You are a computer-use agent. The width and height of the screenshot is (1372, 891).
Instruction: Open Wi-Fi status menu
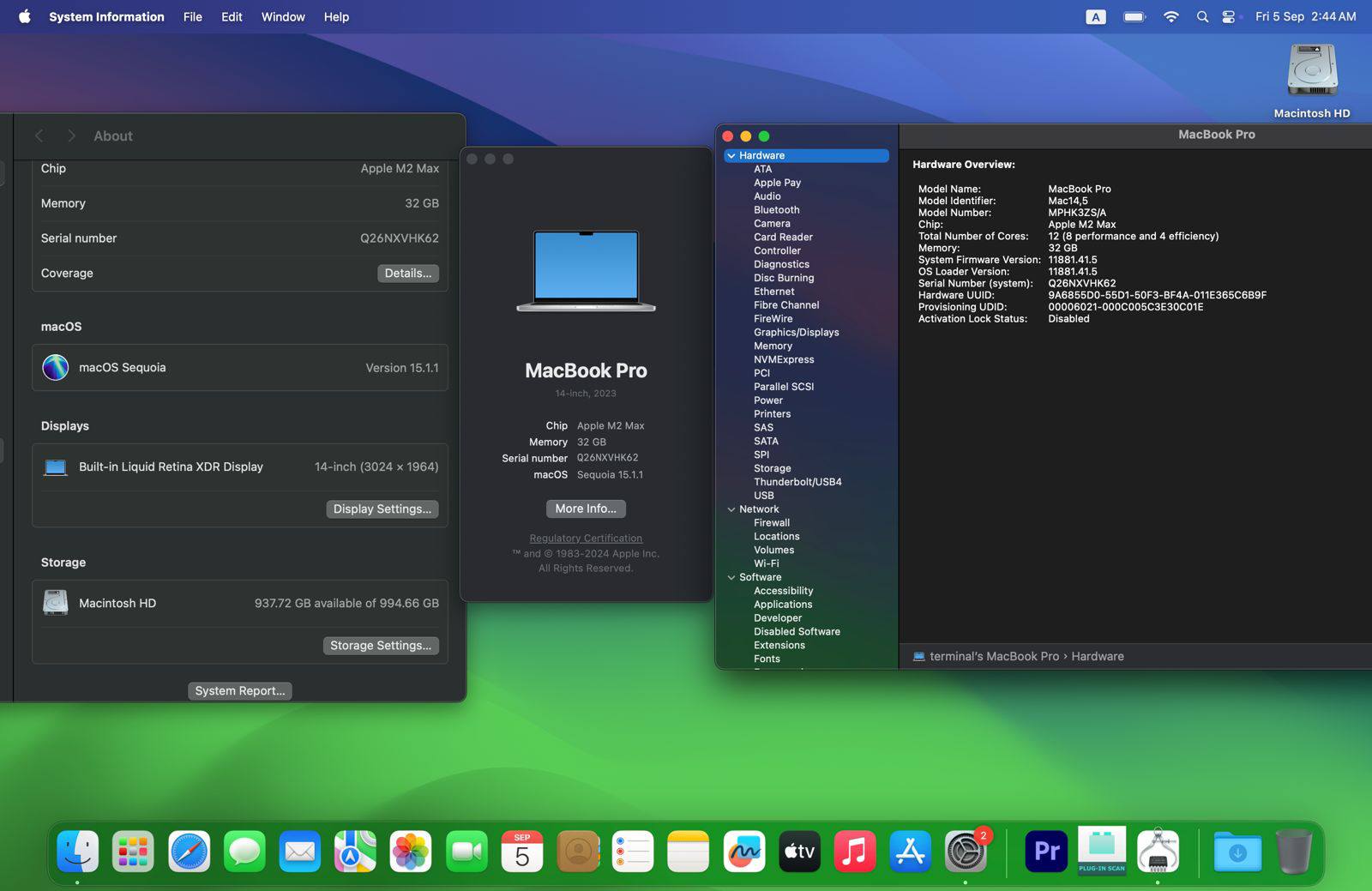(x=1170, y=16)
